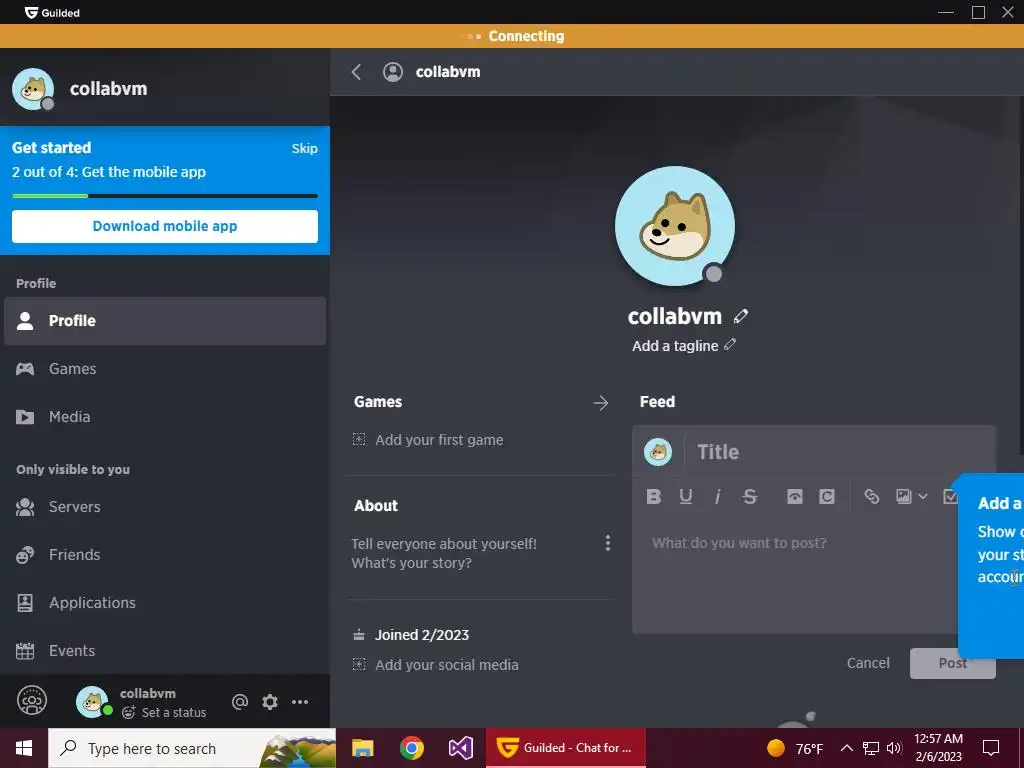This screenshot has height=768, width=1024.
Task: Apply strikethrough formatting in feed editor
Action: tap(750, 497)
